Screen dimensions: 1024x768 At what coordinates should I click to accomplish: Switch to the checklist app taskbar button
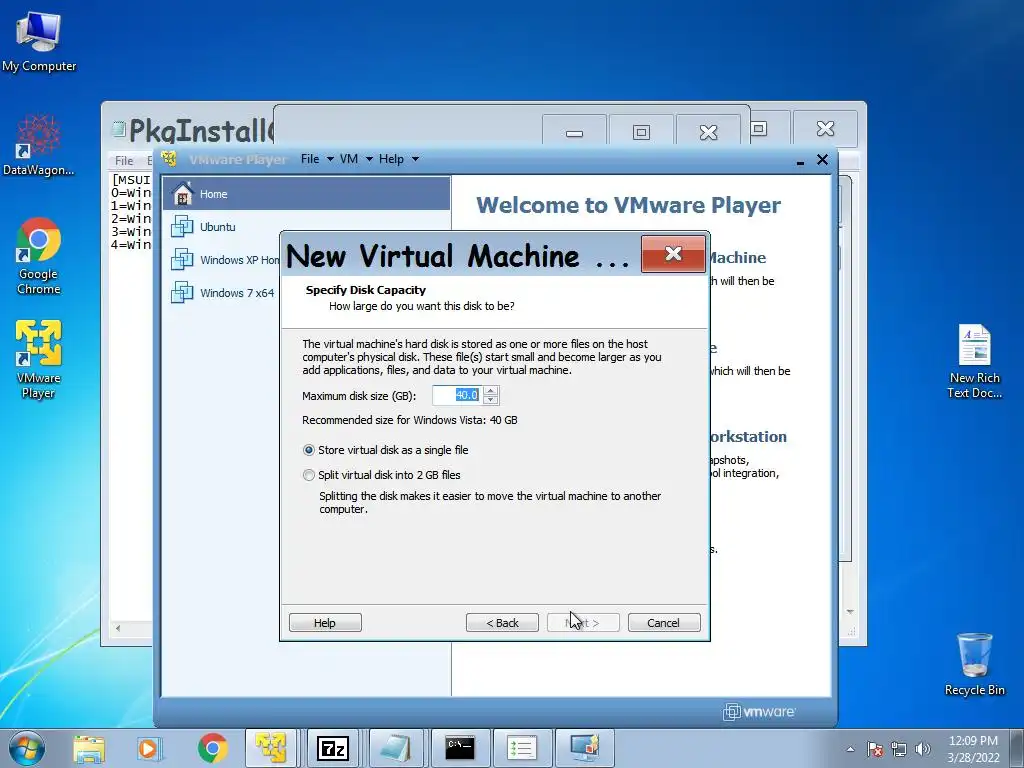[522, 748]
